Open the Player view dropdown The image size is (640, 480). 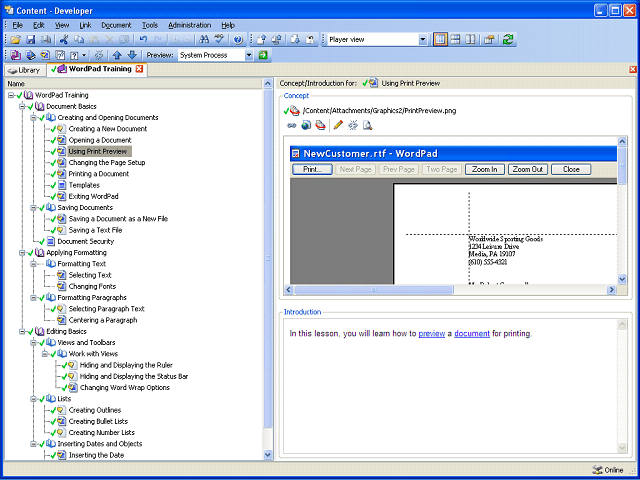click(x=422, y=40)
